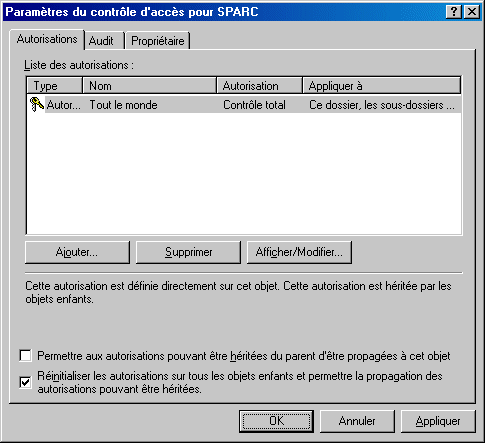Screen dimensions: 485x443
Task: Click the Appliquer à column header
Action: 382,86
